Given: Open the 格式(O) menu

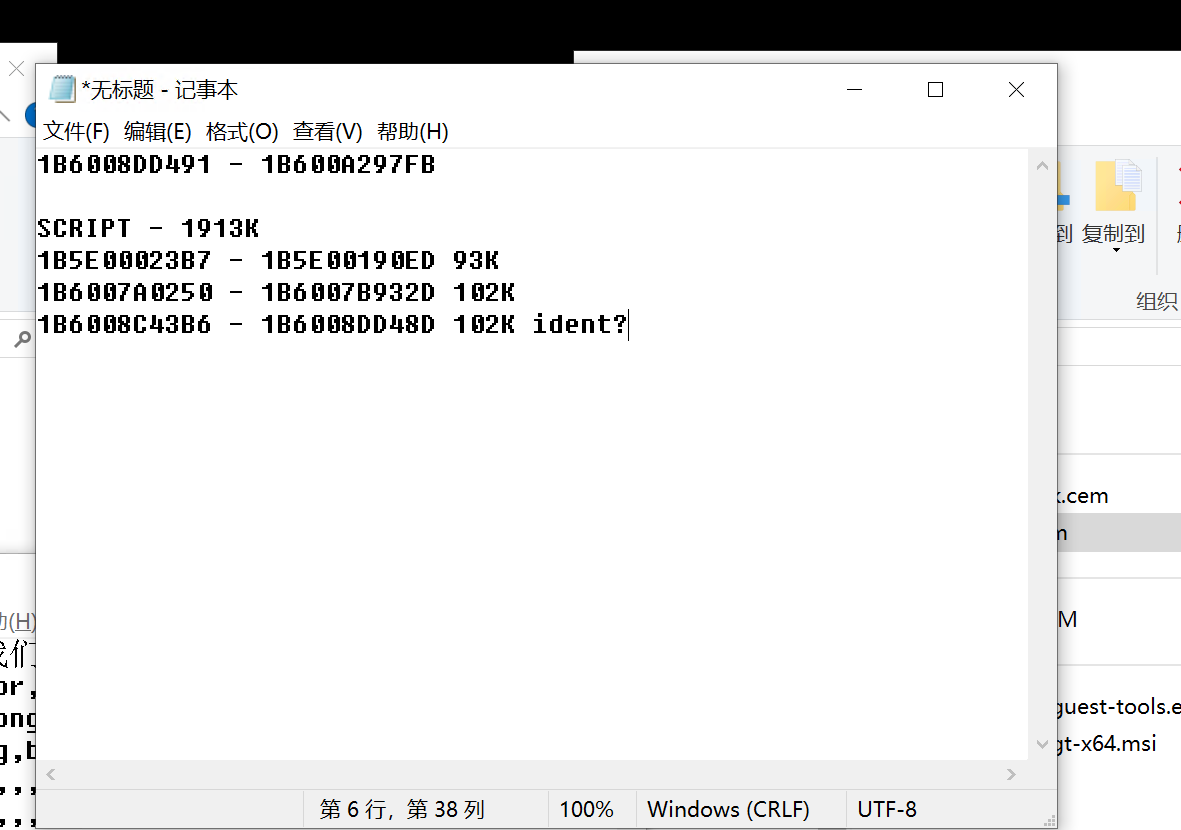Looking at the screenshot, I should point(241,131).
